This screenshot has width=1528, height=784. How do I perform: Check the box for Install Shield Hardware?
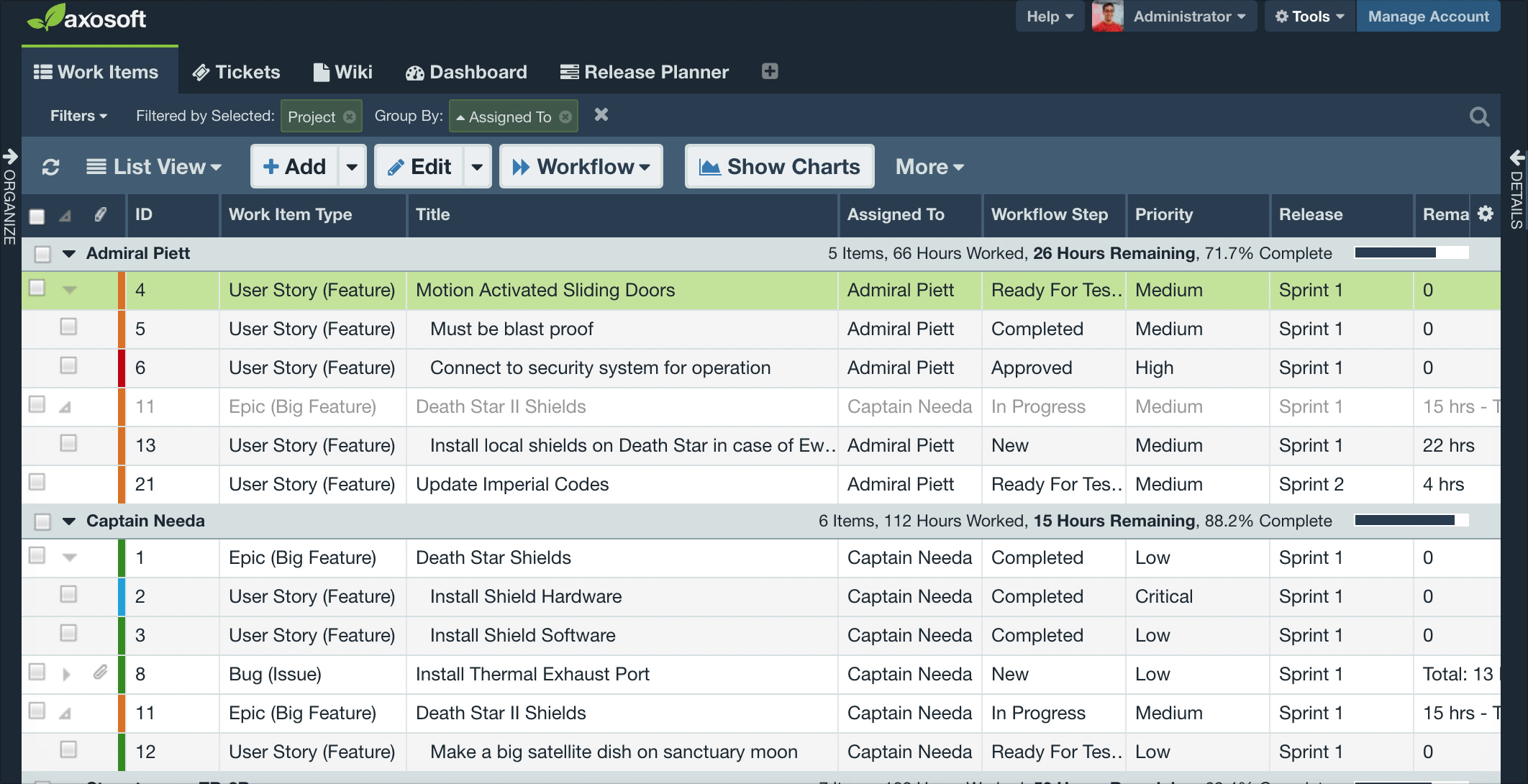[x=68, y=594]
